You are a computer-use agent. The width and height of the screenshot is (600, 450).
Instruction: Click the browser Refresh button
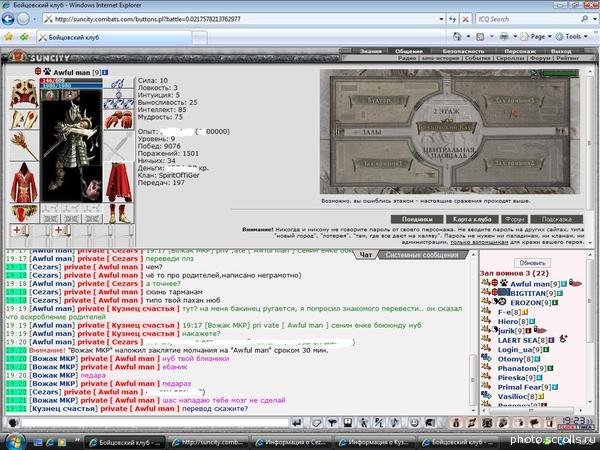452,19
